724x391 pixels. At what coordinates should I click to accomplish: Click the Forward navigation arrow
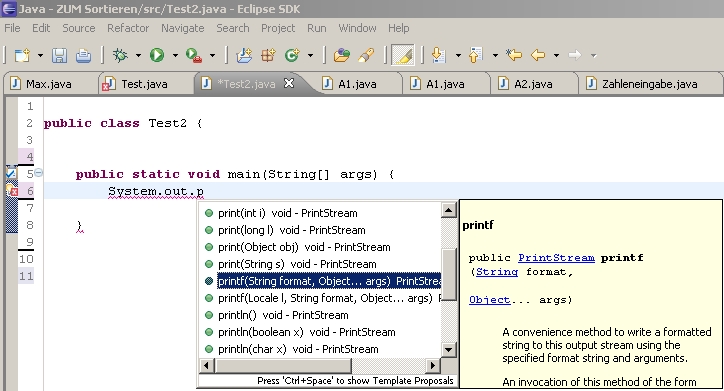[575, 55]
